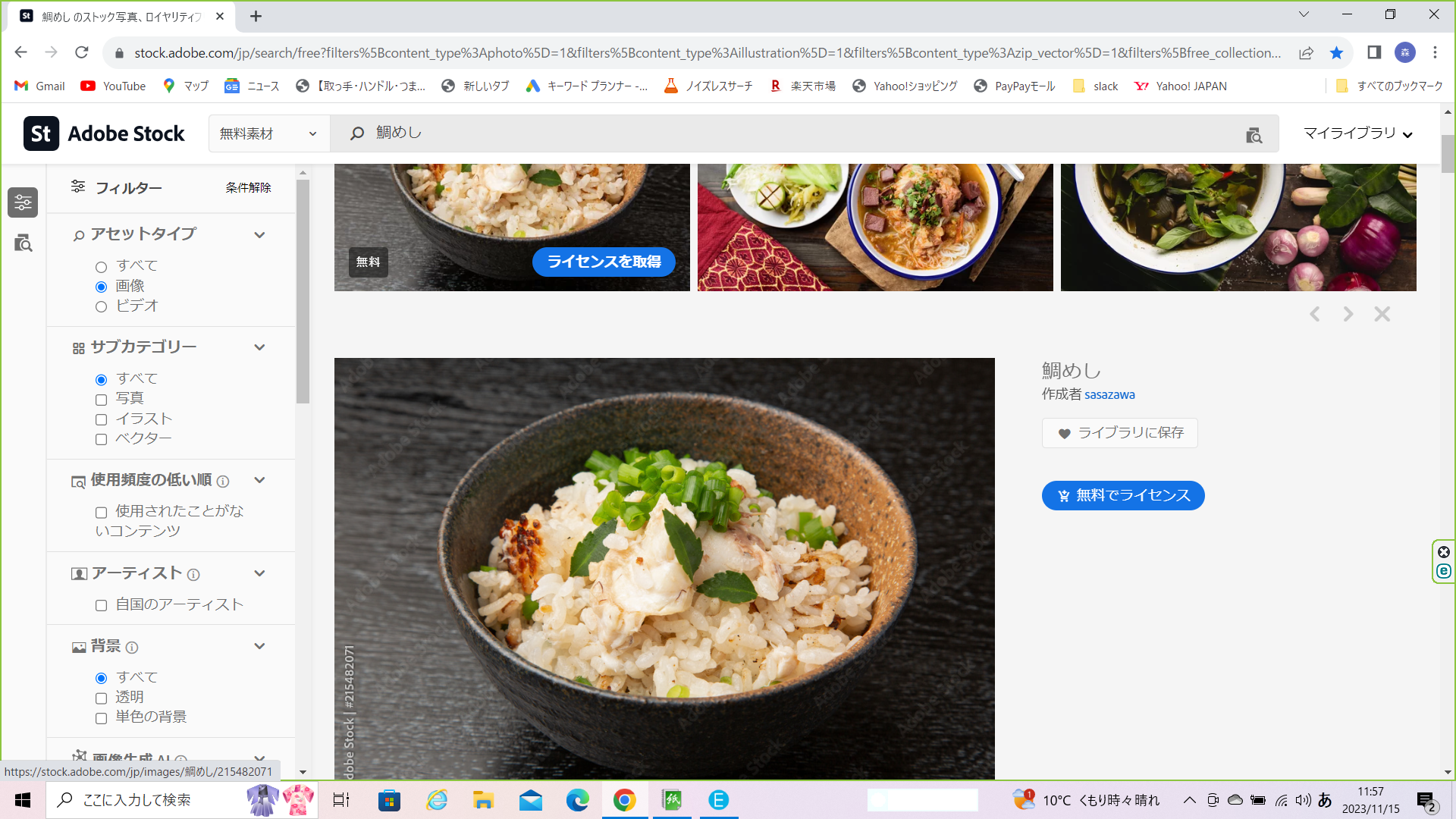Click ライブラリに保存 button
The image size is (1456, 819).
pos(1120,433)
